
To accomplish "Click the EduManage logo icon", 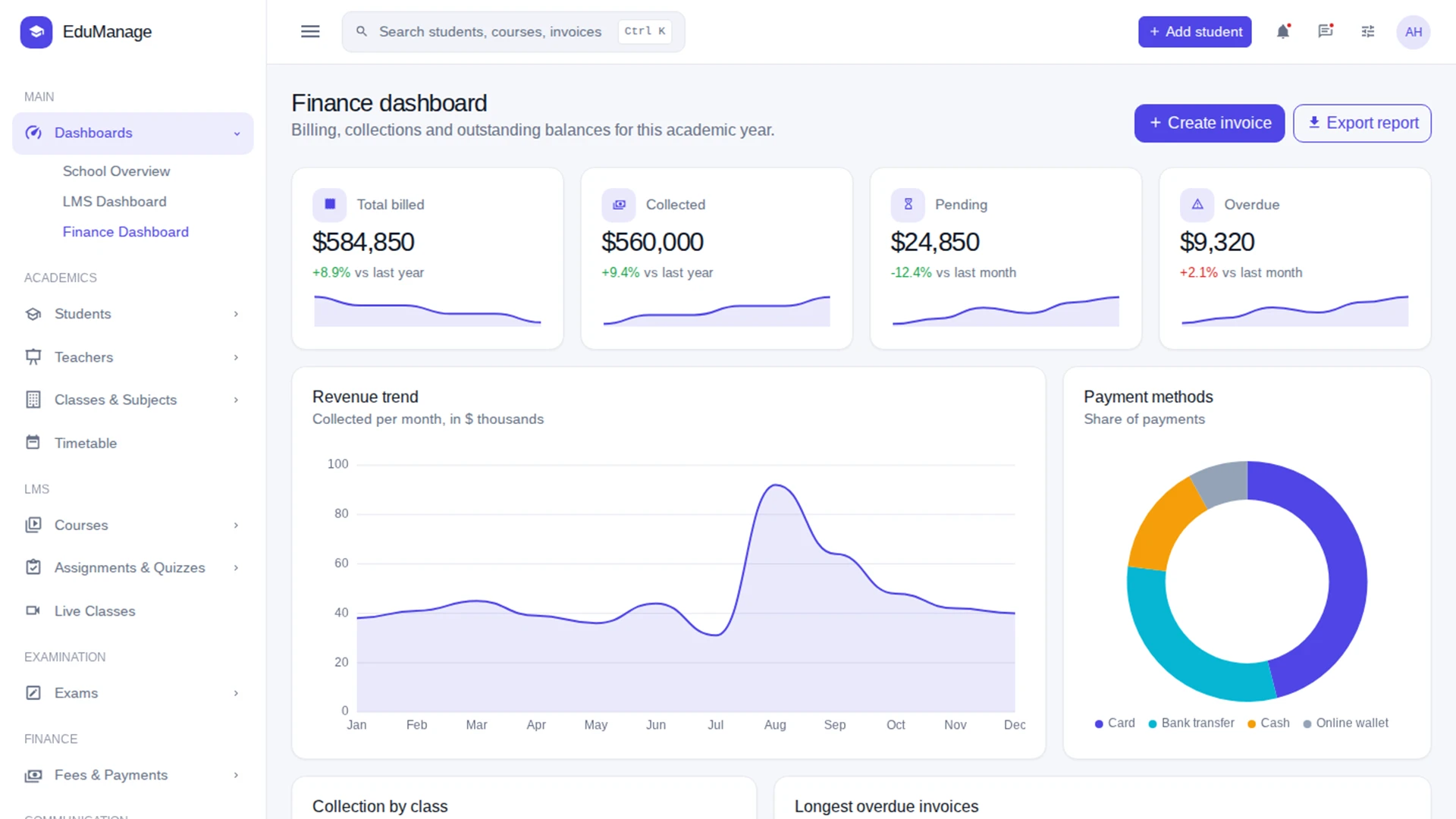I will [x=36, y=32].
